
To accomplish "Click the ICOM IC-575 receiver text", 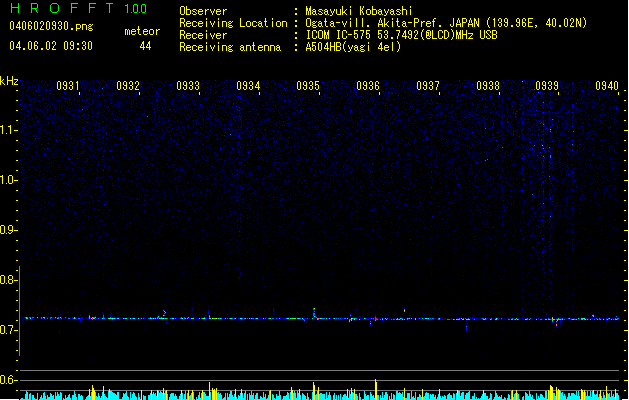I will click(x=401, y=35).
